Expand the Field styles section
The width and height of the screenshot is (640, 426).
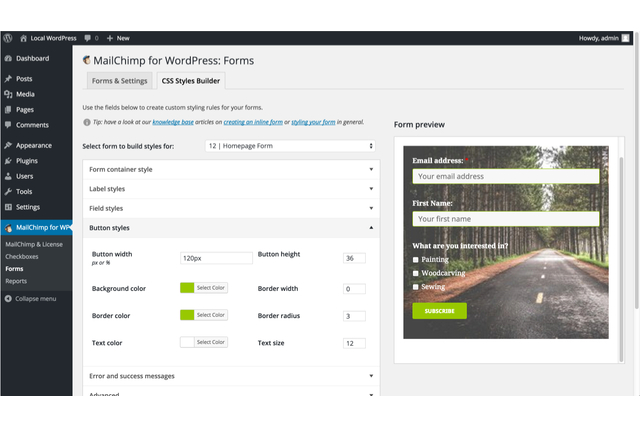tap(231, 208)
